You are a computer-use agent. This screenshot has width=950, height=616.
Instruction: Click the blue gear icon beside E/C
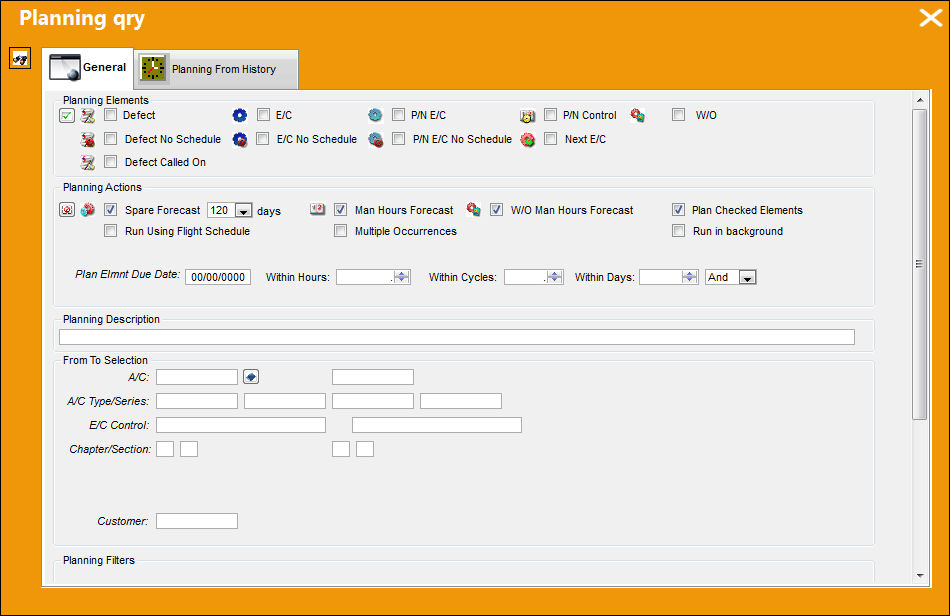(240, 115)
